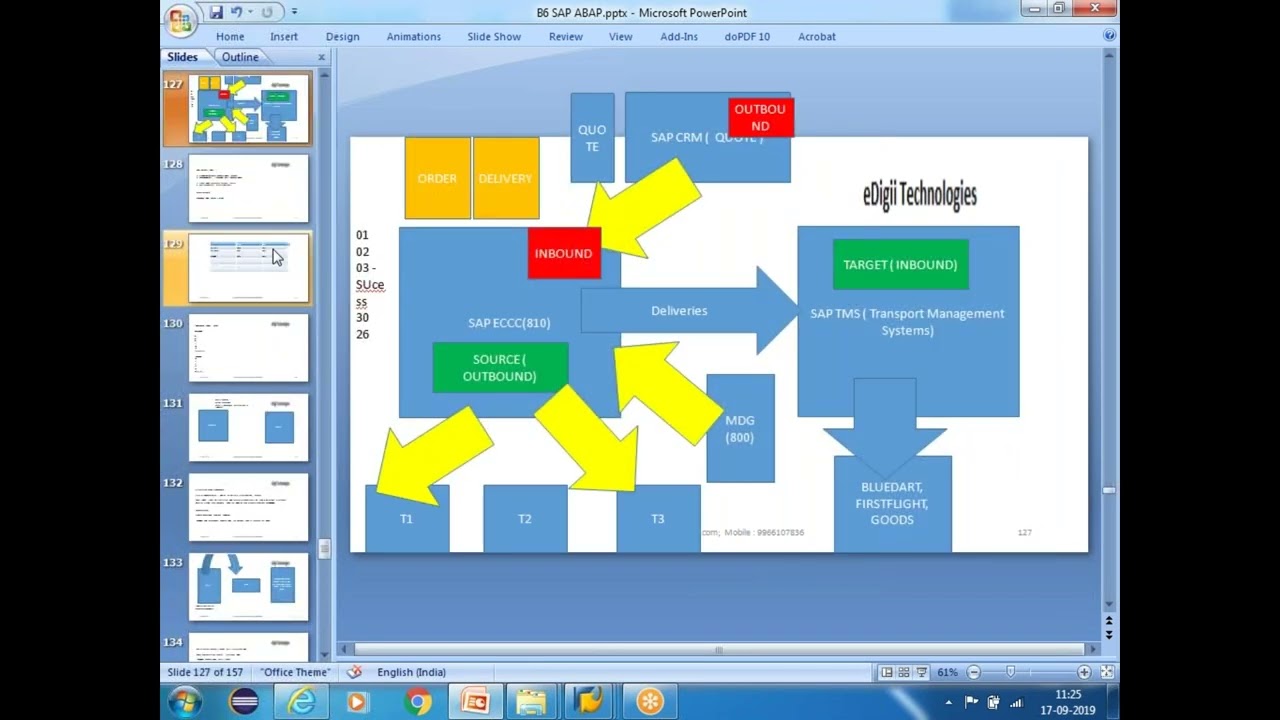The width and height of the screenshot is (1280, 720).
Task: Open the Insert ribbon tab
Action: 284,36
